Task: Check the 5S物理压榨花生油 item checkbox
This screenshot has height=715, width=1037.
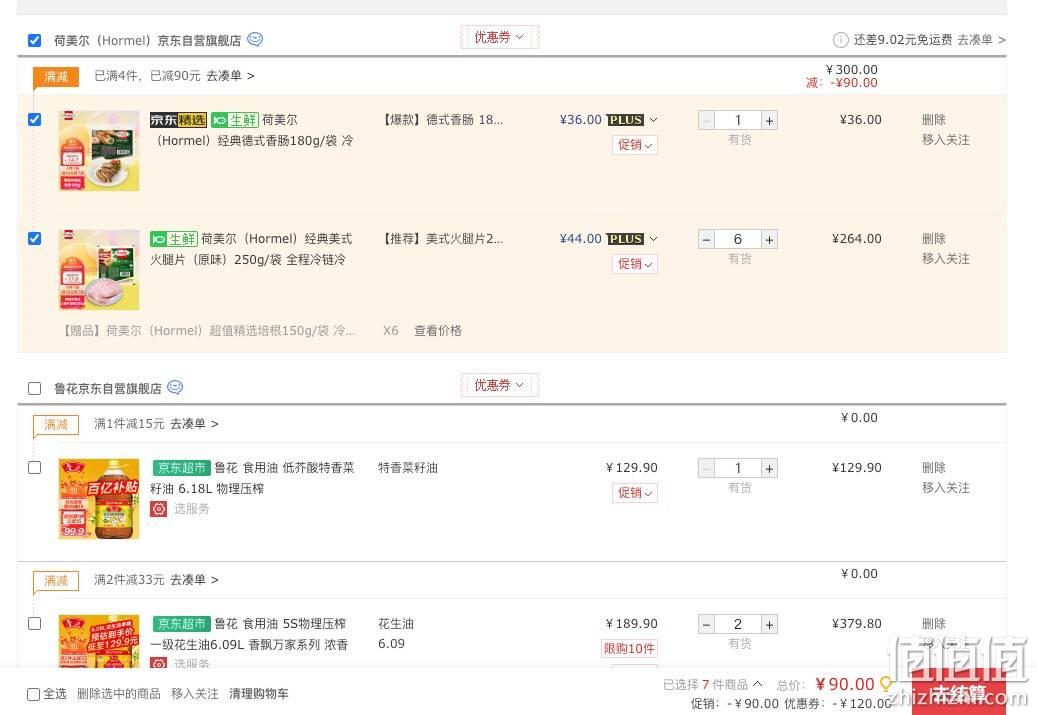Action: (x=34, y=624)
